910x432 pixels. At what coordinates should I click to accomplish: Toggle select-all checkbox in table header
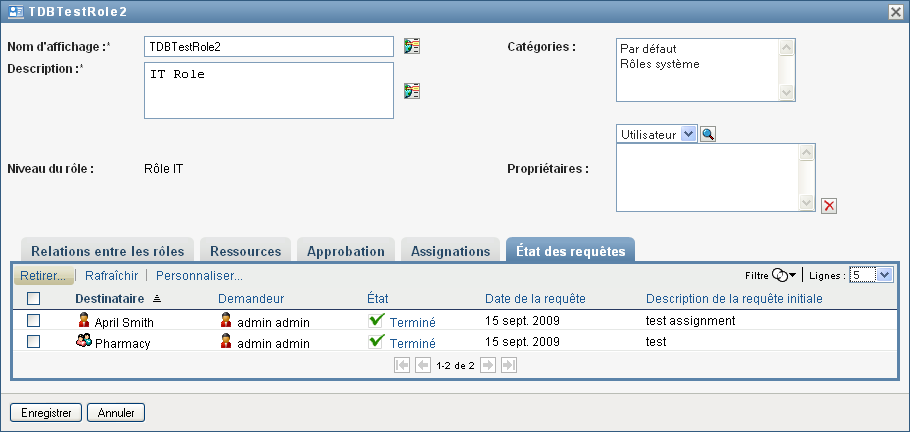tap(34, 298)
